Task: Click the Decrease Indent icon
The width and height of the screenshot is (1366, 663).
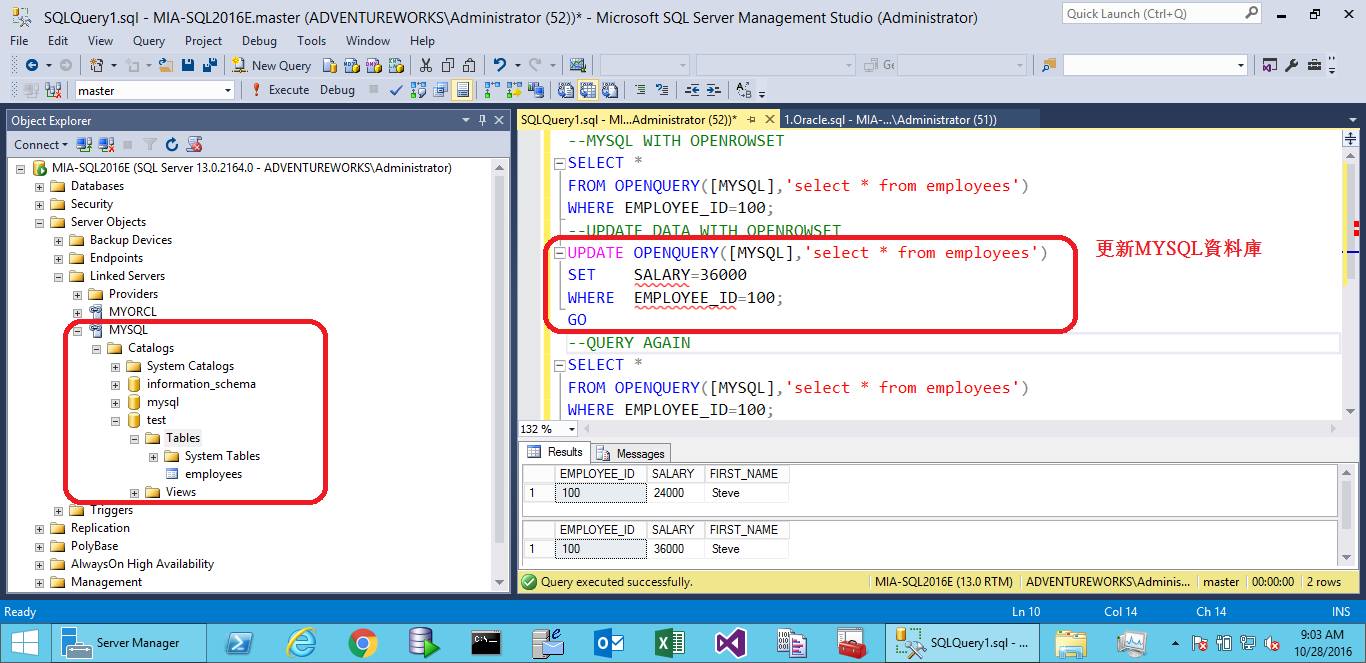Action: tap(692, 90)
